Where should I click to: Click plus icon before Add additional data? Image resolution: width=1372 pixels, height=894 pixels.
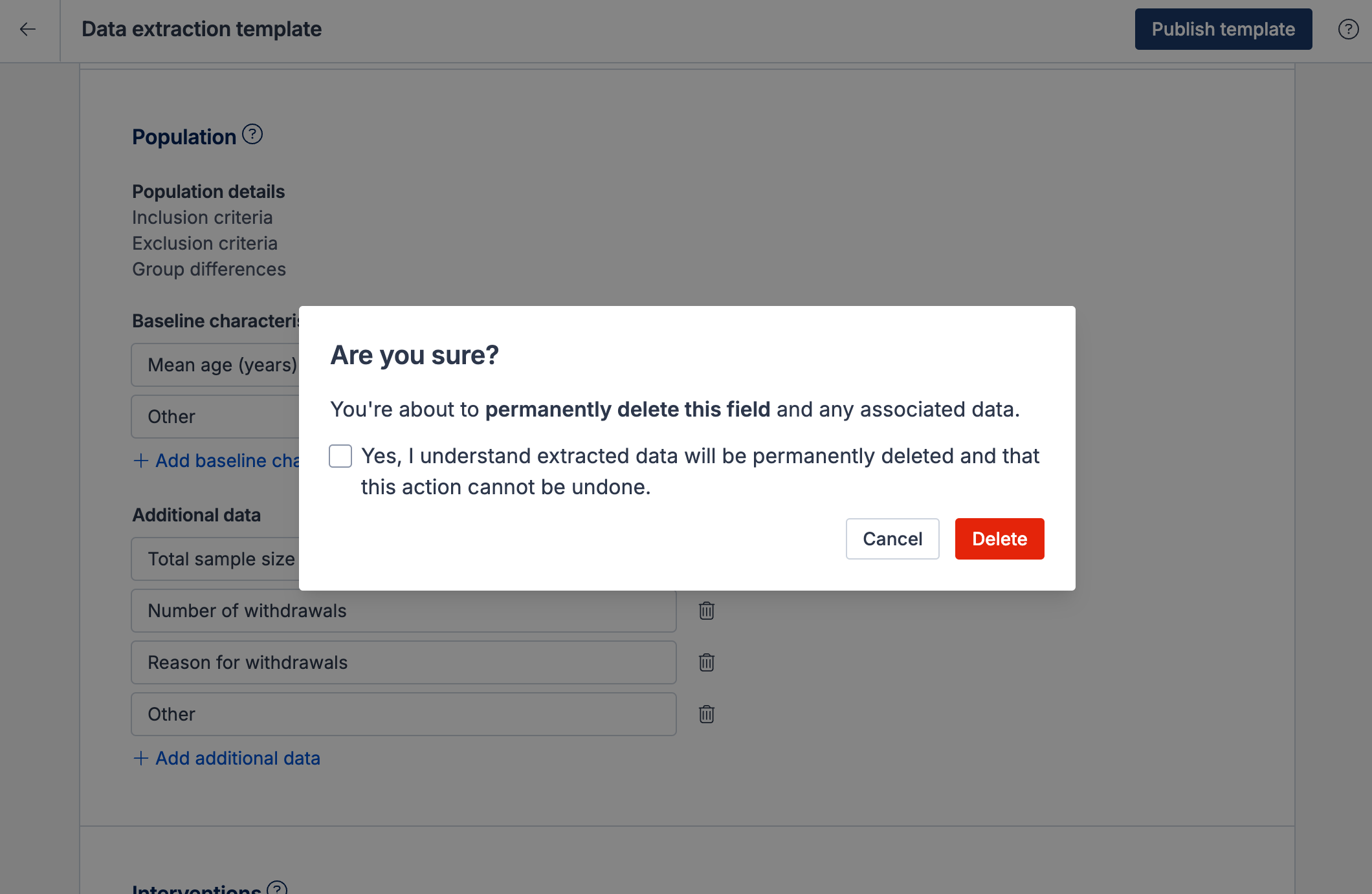[140, 758]
